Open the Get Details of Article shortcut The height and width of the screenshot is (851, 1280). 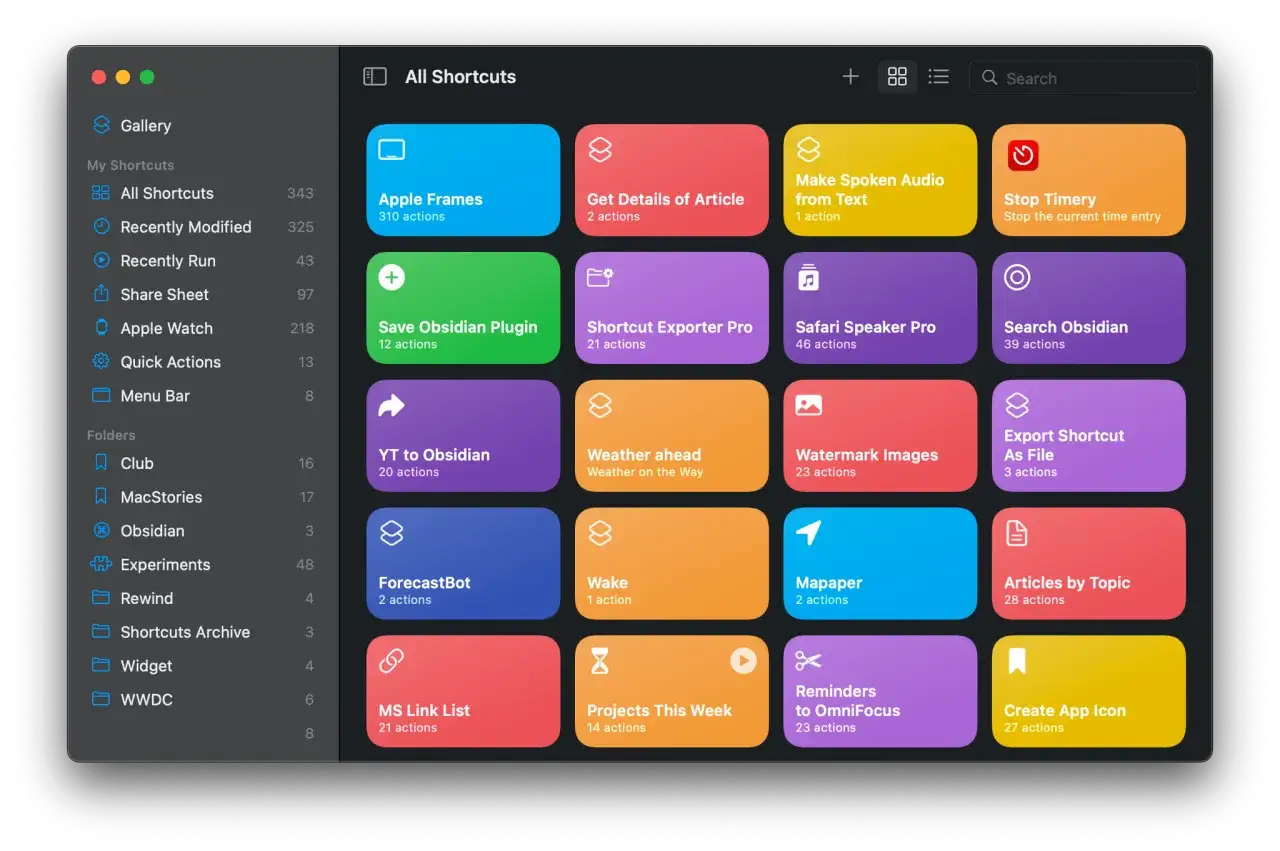pyautogui.click(x=672, y=180)
